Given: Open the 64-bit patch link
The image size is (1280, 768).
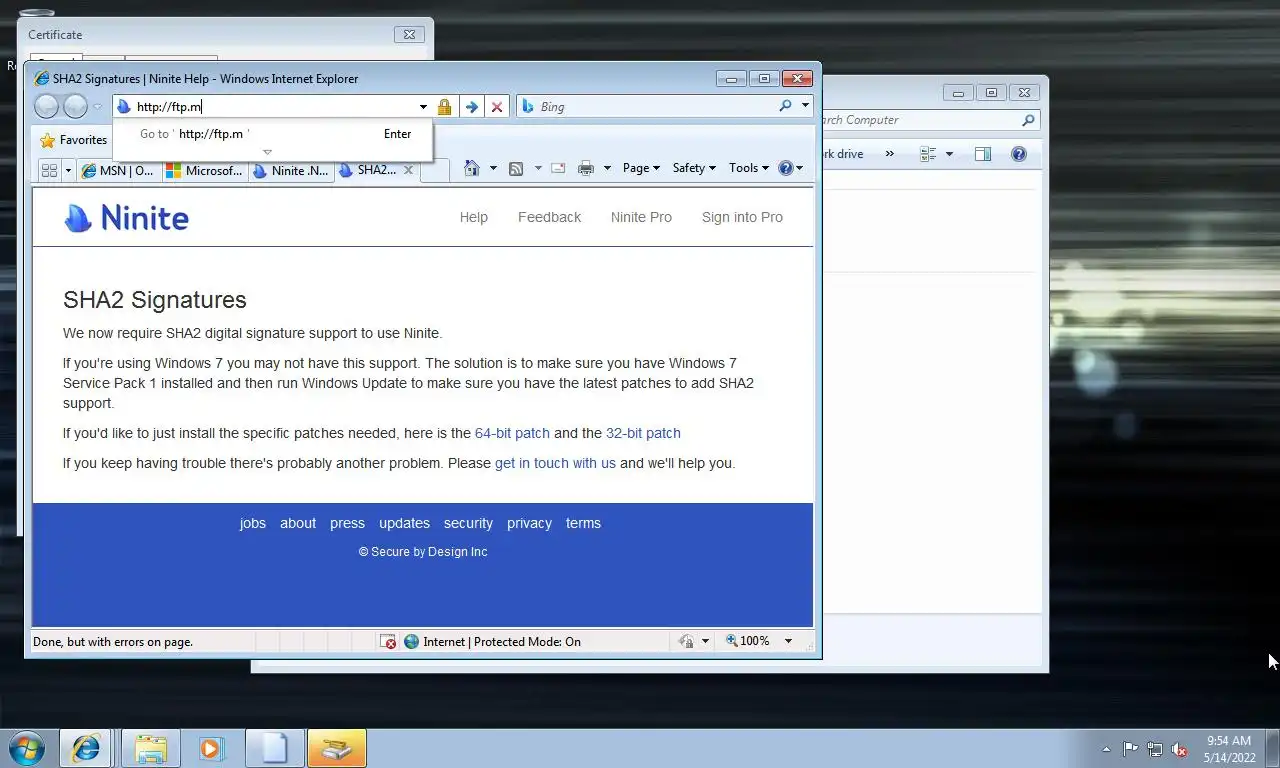Looking at the screenshot, I should point(512,433).
